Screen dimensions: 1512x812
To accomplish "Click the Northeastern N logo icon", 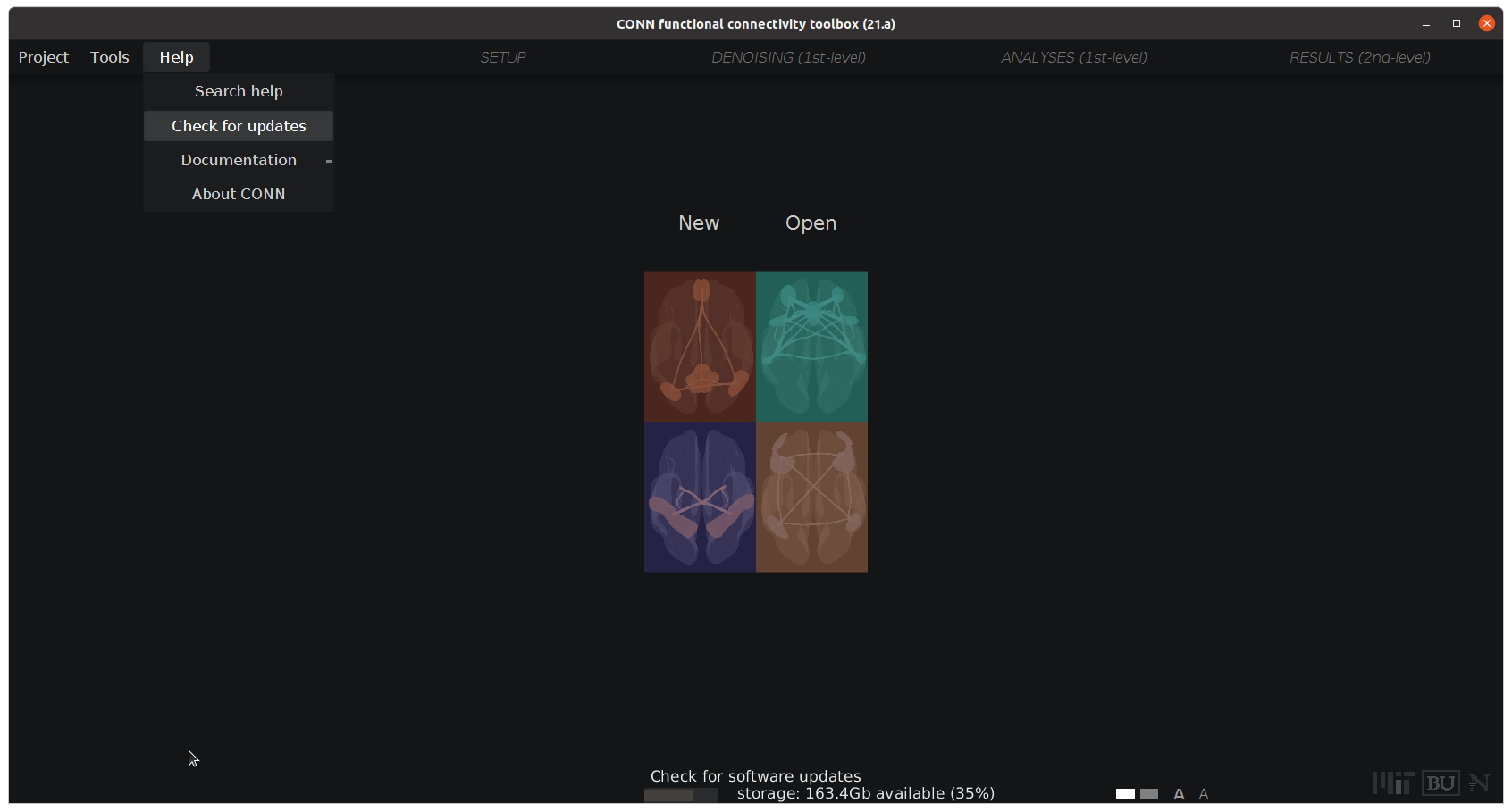I will [x=1479, y=783].
